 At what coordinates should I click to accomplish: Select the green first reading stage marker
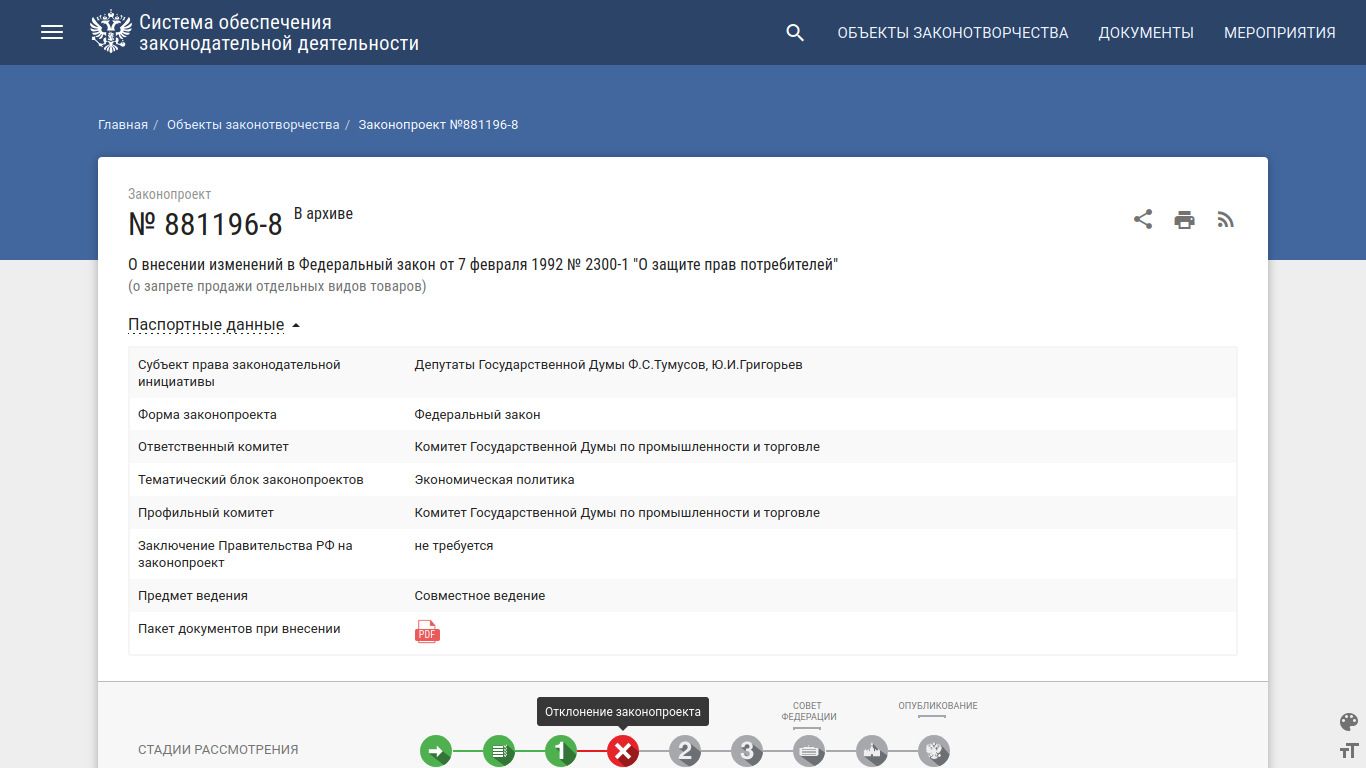pyautogui.click(x=560, y=751)
